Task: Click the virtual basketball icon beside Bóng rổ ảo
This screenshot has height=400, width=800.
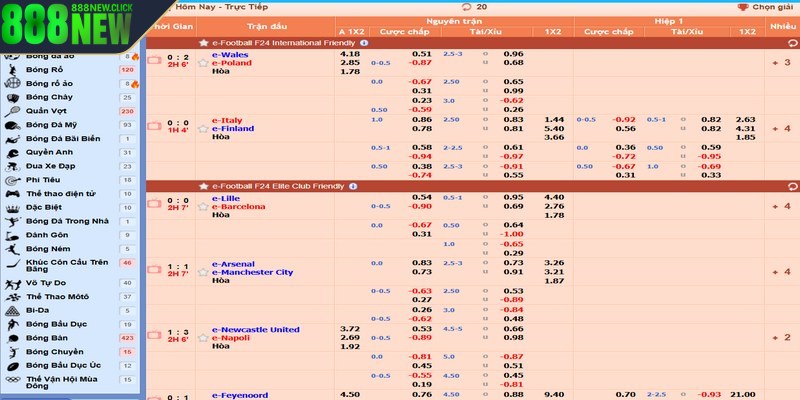Action: 12,83
